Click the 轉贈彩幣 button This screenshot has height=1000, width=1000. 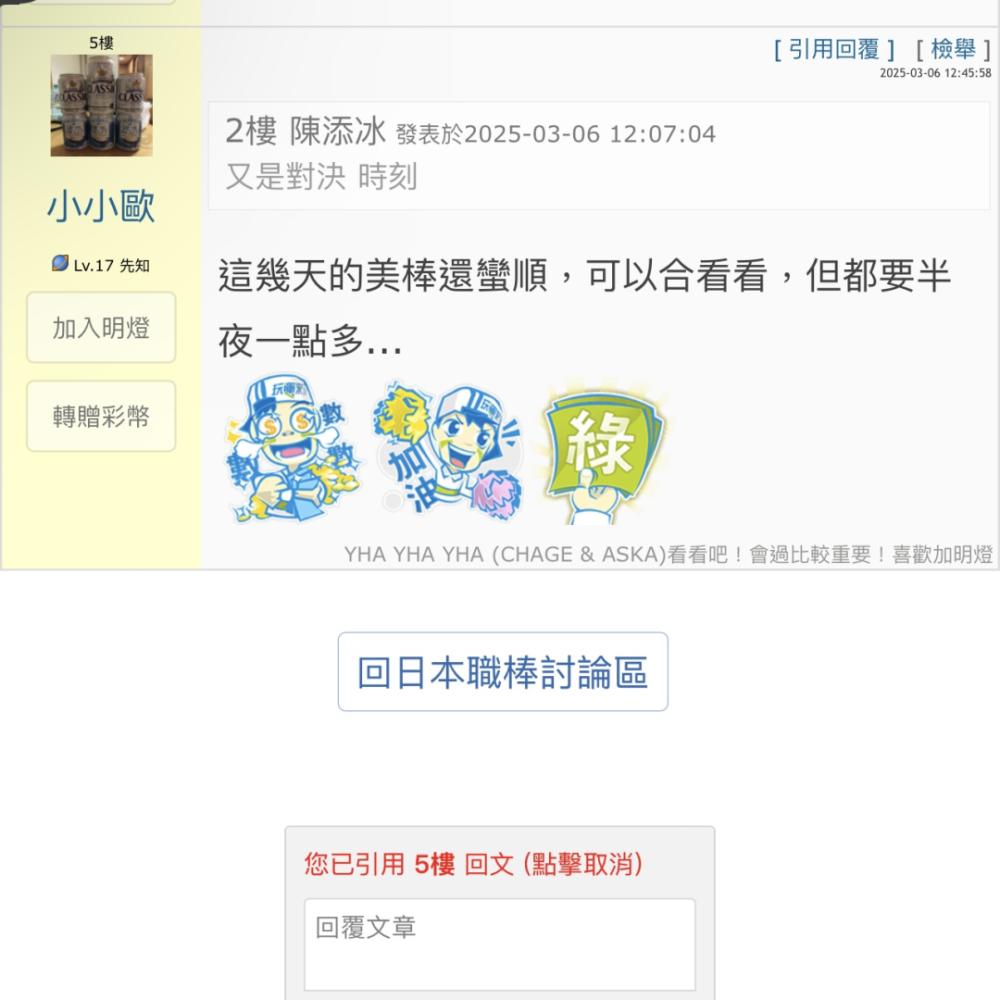[x=101, y=416]
